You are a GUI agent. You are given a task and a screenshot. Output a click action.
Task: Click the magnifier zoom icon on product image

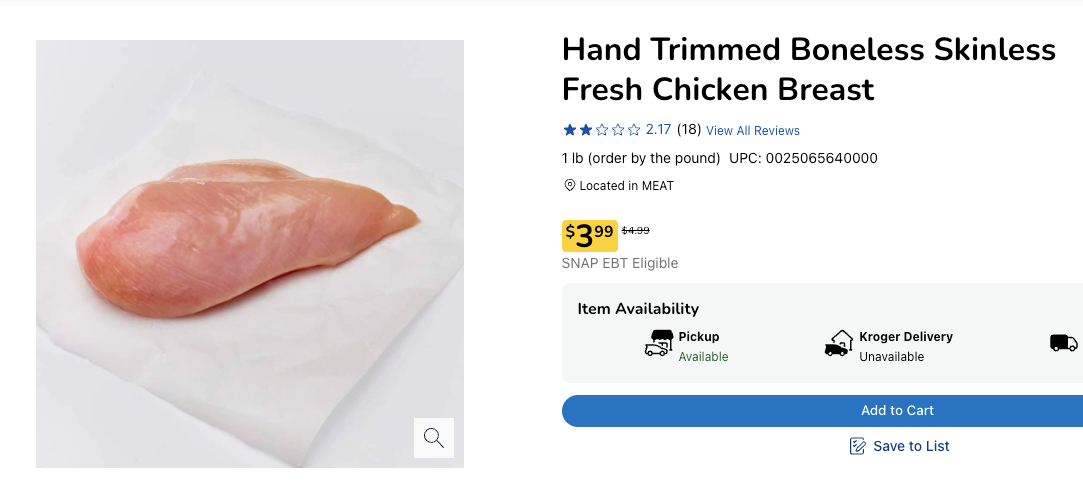[x=434, y=437]
